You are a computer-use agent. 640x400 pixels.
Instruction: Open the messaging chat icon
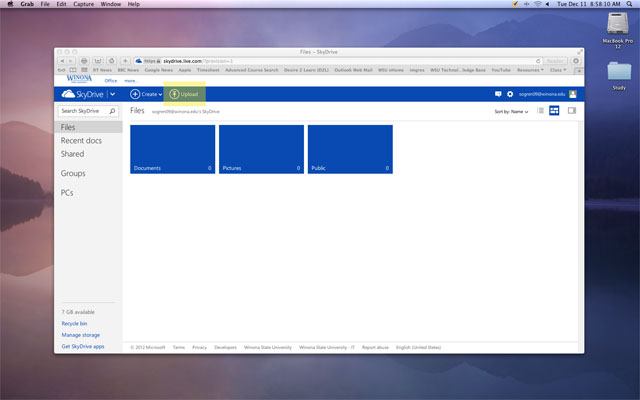[x=498, y=94]
